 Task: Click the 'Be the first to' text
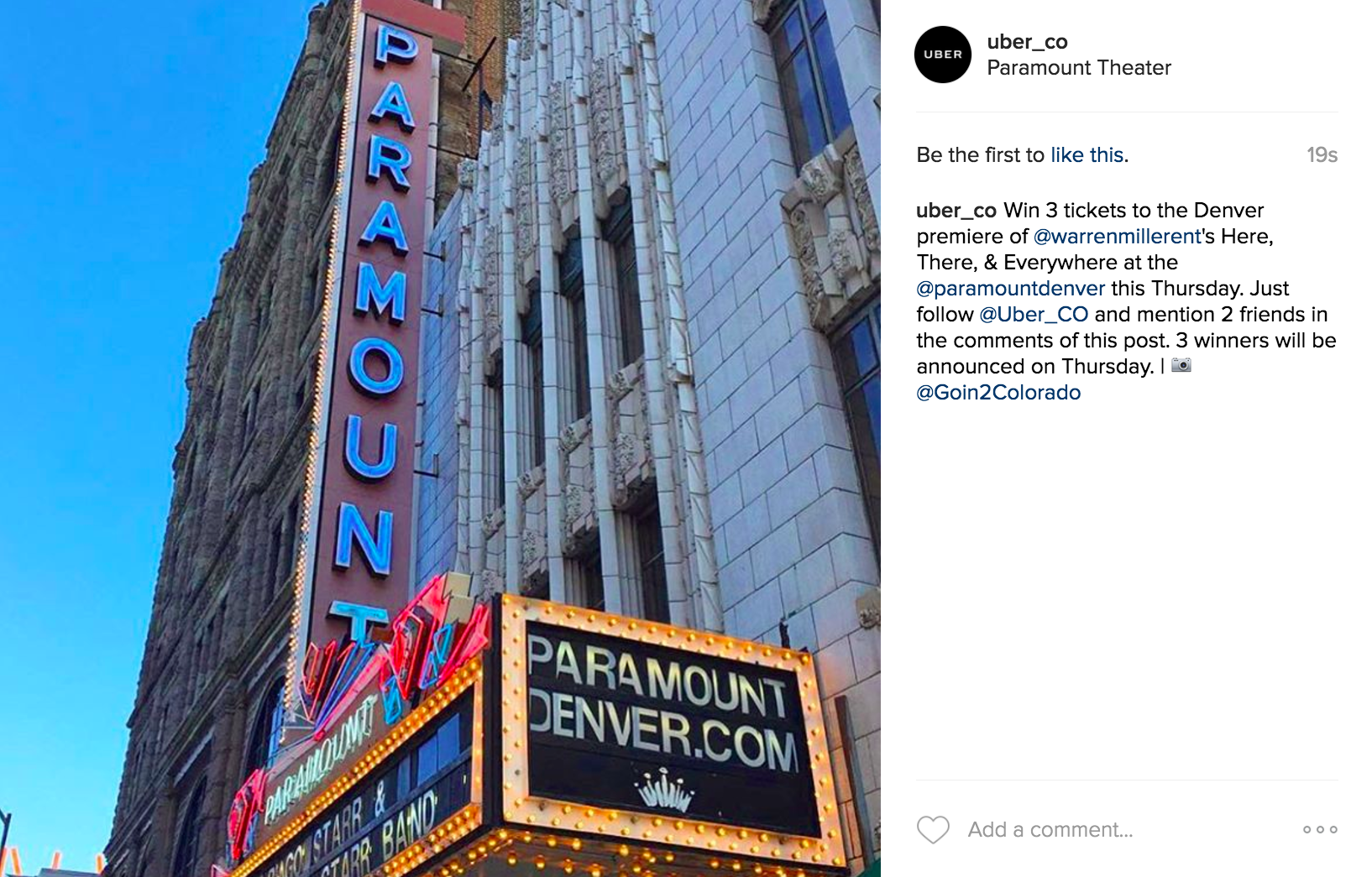click(x=981, y=155)
